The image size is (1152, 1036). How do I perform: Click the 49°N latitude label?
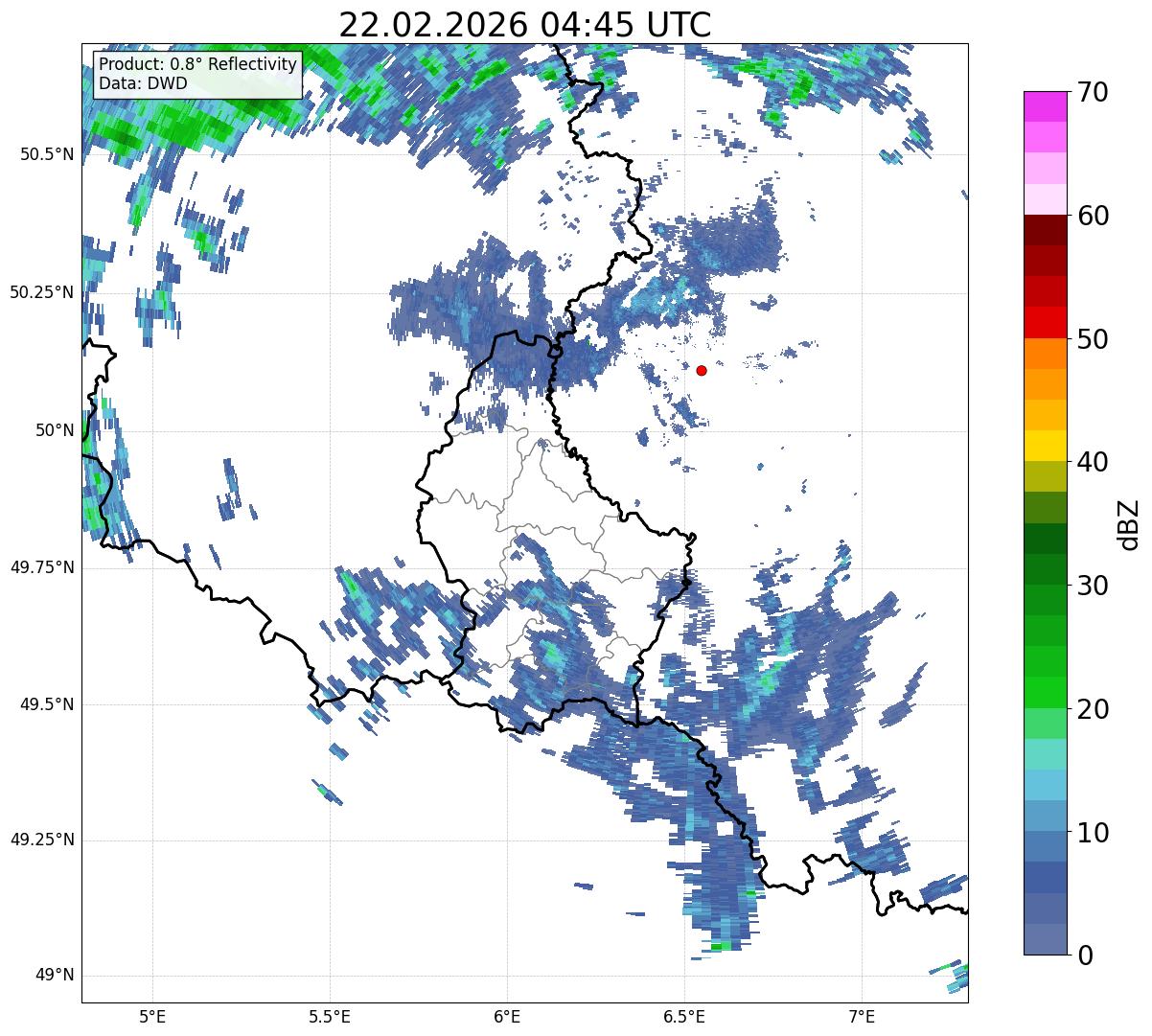(x=55, y=976)
